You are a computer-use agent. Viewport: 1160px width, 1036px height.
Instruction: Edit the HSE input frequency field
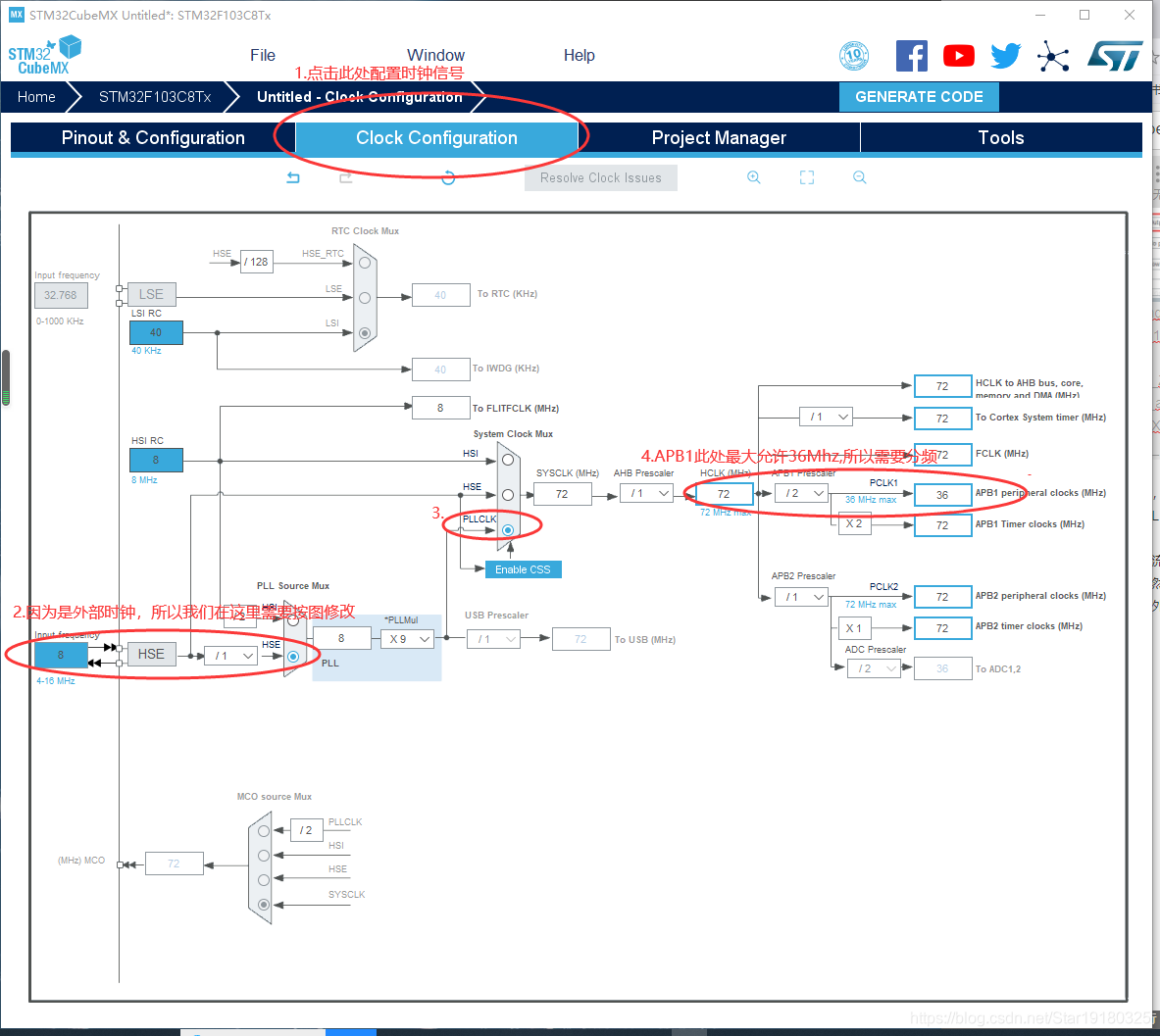point(61,655)
